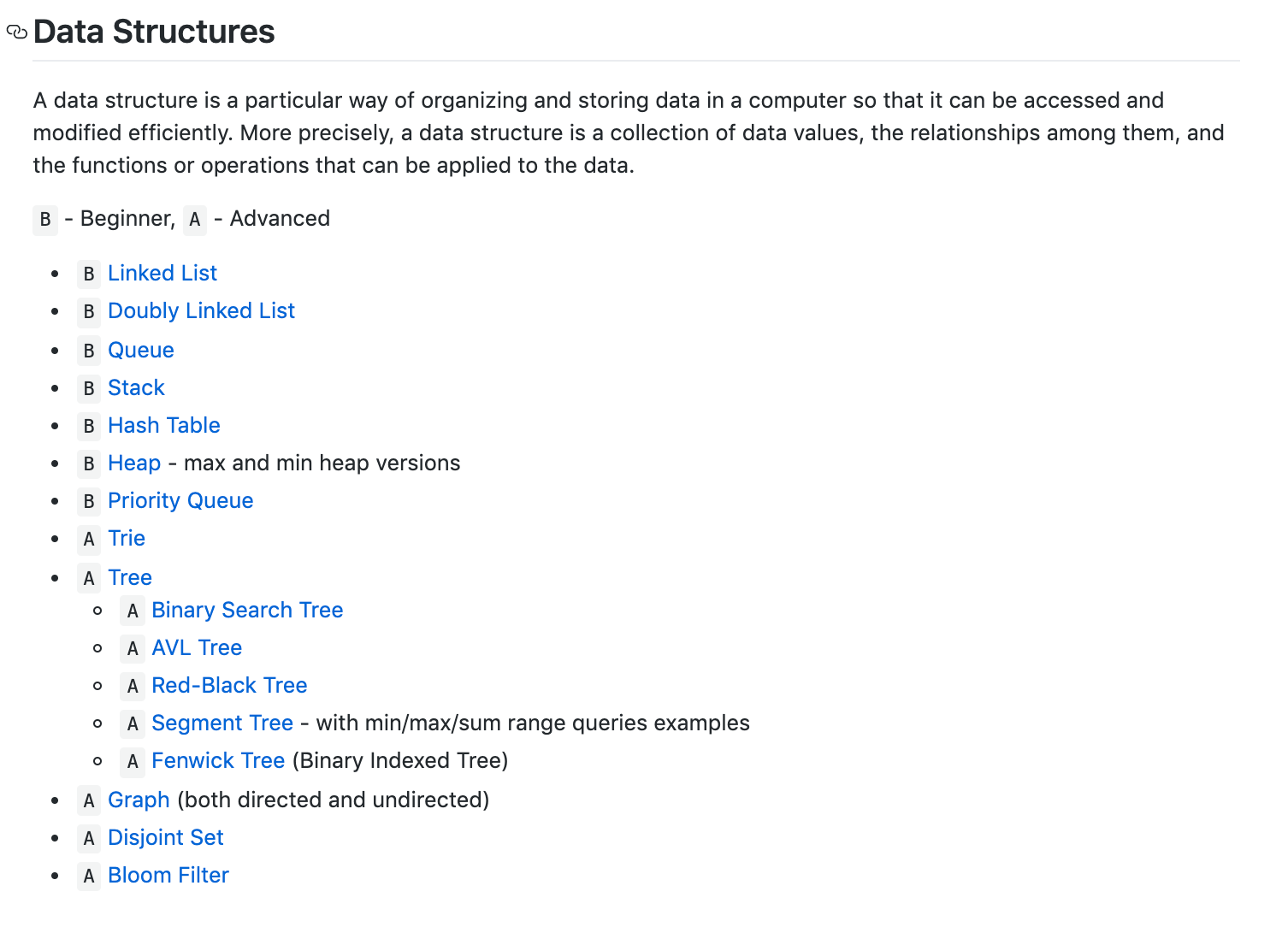
Task: Select the Priority Queue link
Action: [x=180, y=500]
